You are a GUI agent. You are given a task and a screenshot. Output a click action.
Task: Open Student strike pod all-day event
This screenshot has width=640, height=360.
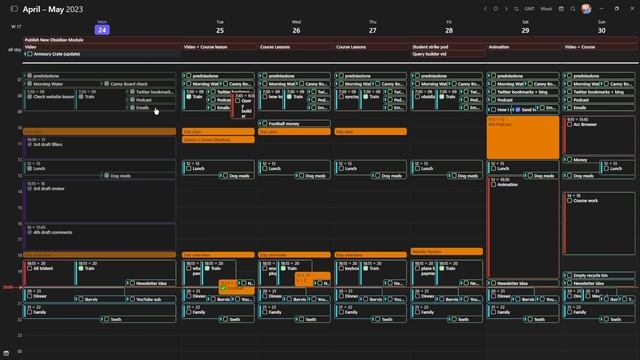pos(448,47)
